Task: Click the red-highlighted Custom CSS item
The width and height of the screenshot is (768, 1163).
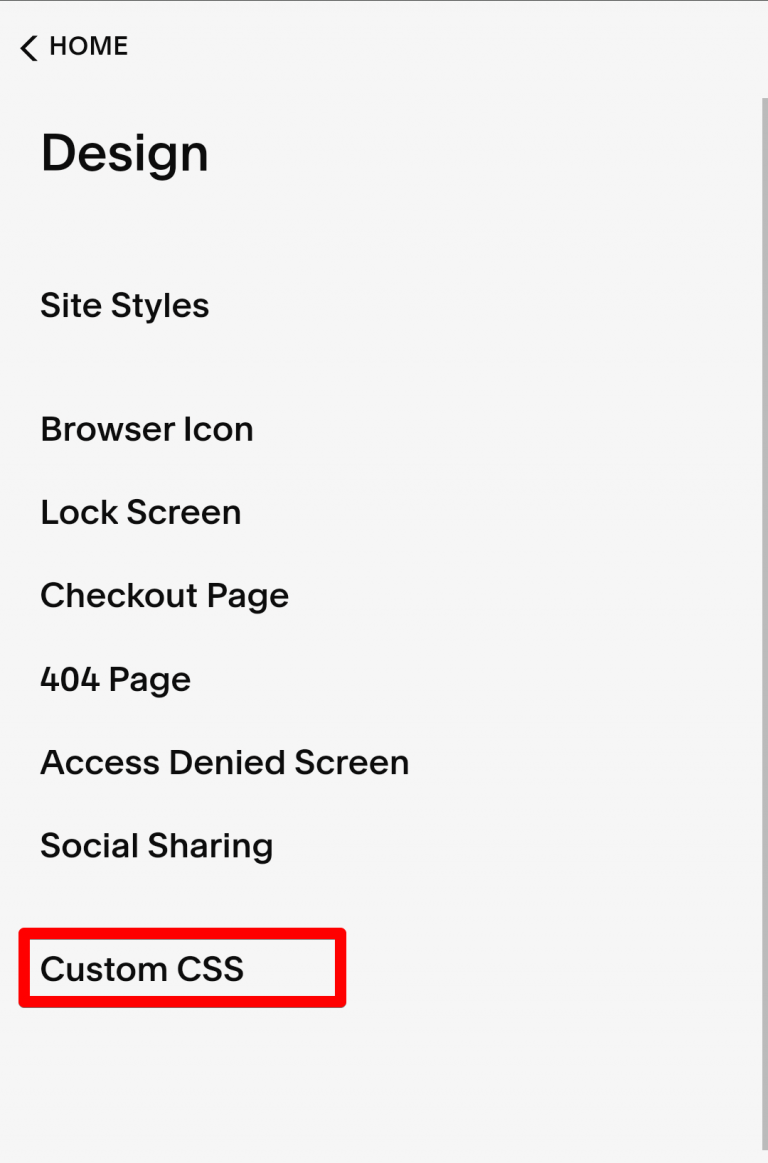Action: click(182, 968)
